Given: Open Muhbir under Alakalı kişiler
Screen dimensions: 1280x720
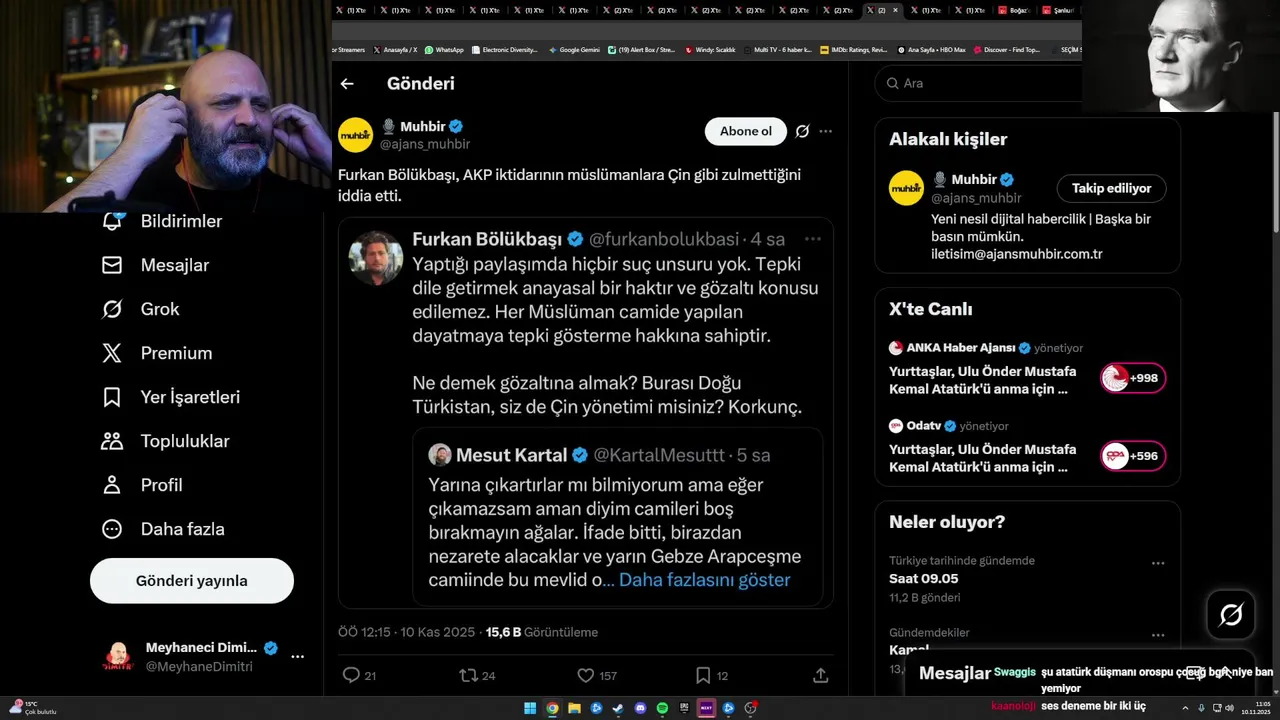Looking at the screenshot, I should [x=973, y=180].
